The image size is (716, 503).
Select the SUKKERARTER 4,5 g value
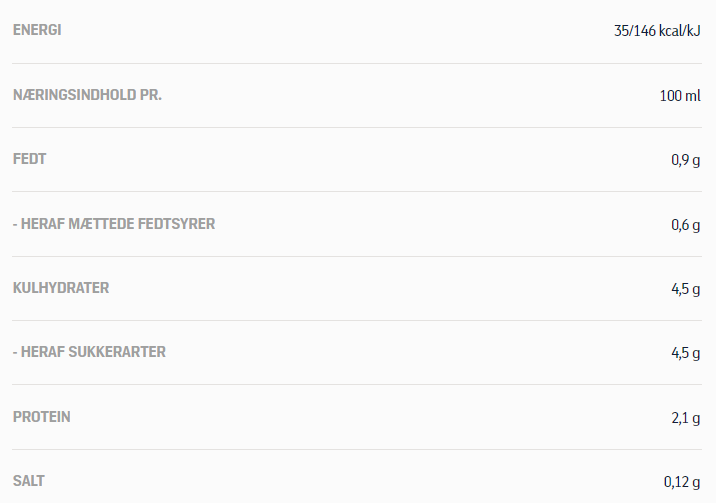(x=685, y=353)
